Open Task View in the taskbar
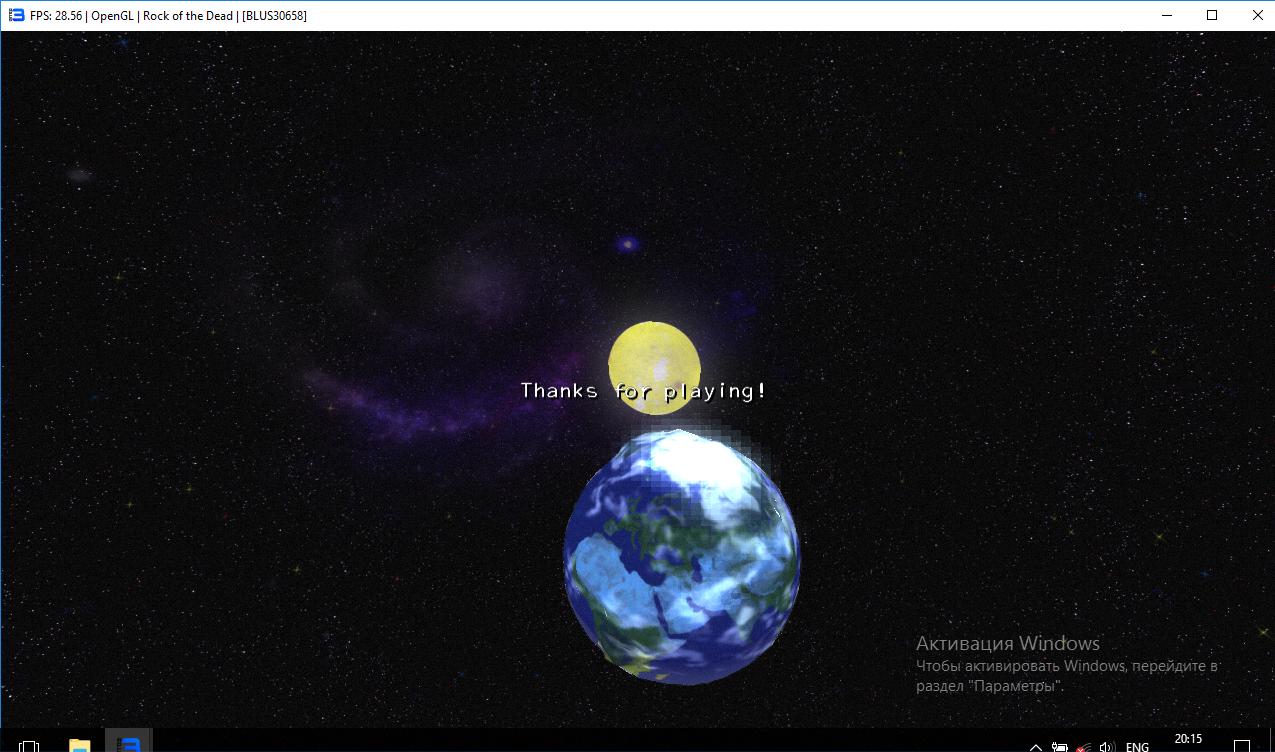Screen dimensions: 1275x752 [29, 745]
